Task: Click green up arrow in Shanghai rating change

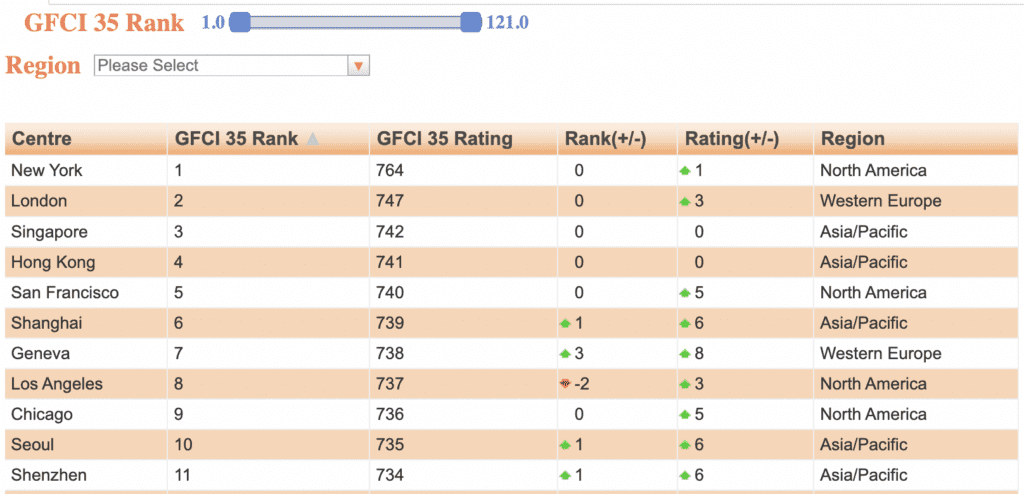Action: point(684,323)
